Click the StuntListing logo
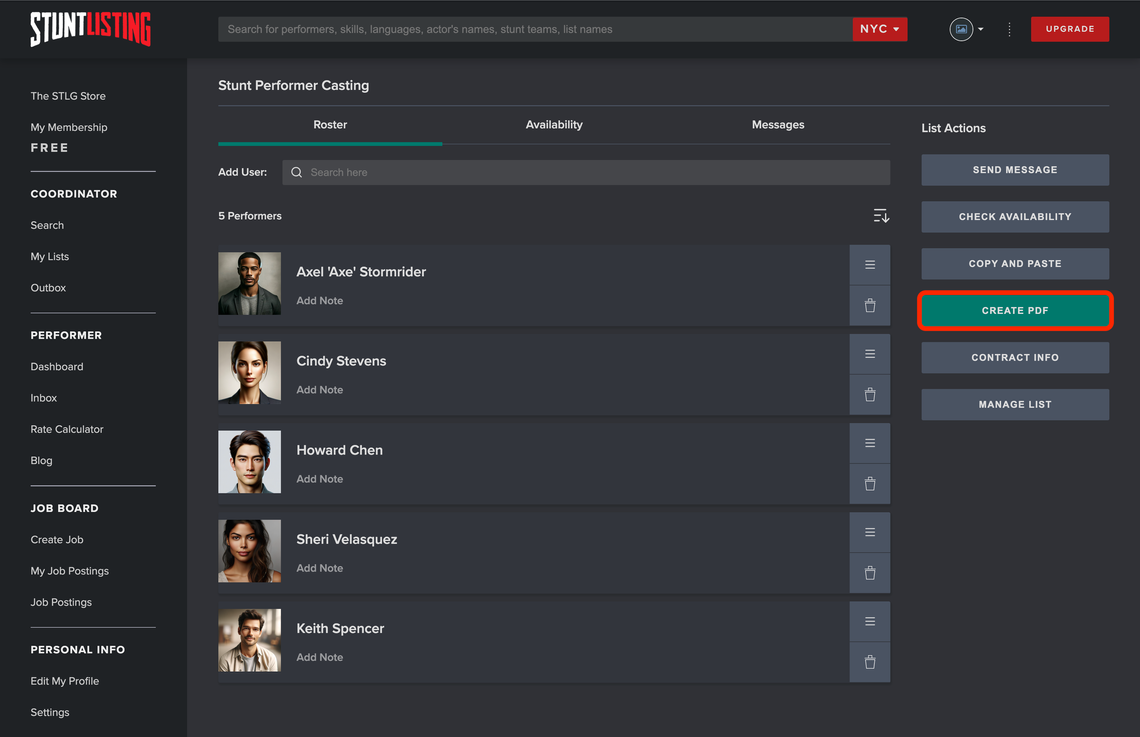Viewport: 1140px width, 737px height. (90, 29)
